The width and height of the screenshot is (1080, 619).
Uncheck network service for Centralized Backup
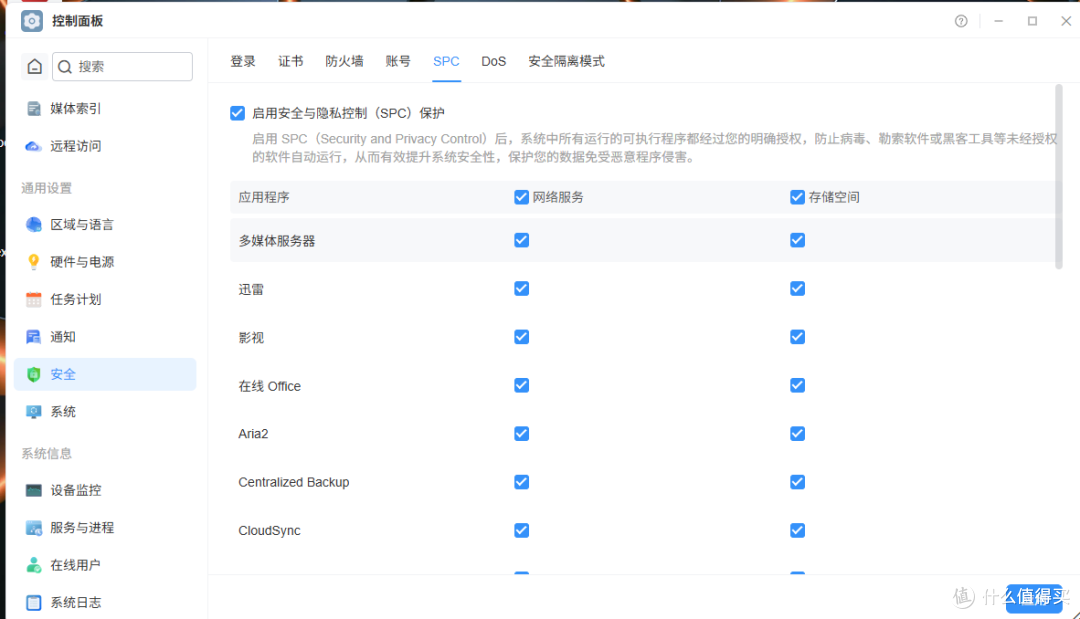[x=521, y=482]
